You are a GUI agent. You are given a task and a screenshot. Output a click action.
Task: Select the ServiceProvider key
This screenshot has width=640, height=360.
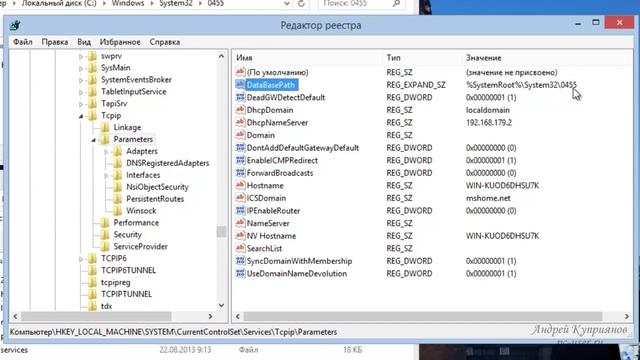140,247
